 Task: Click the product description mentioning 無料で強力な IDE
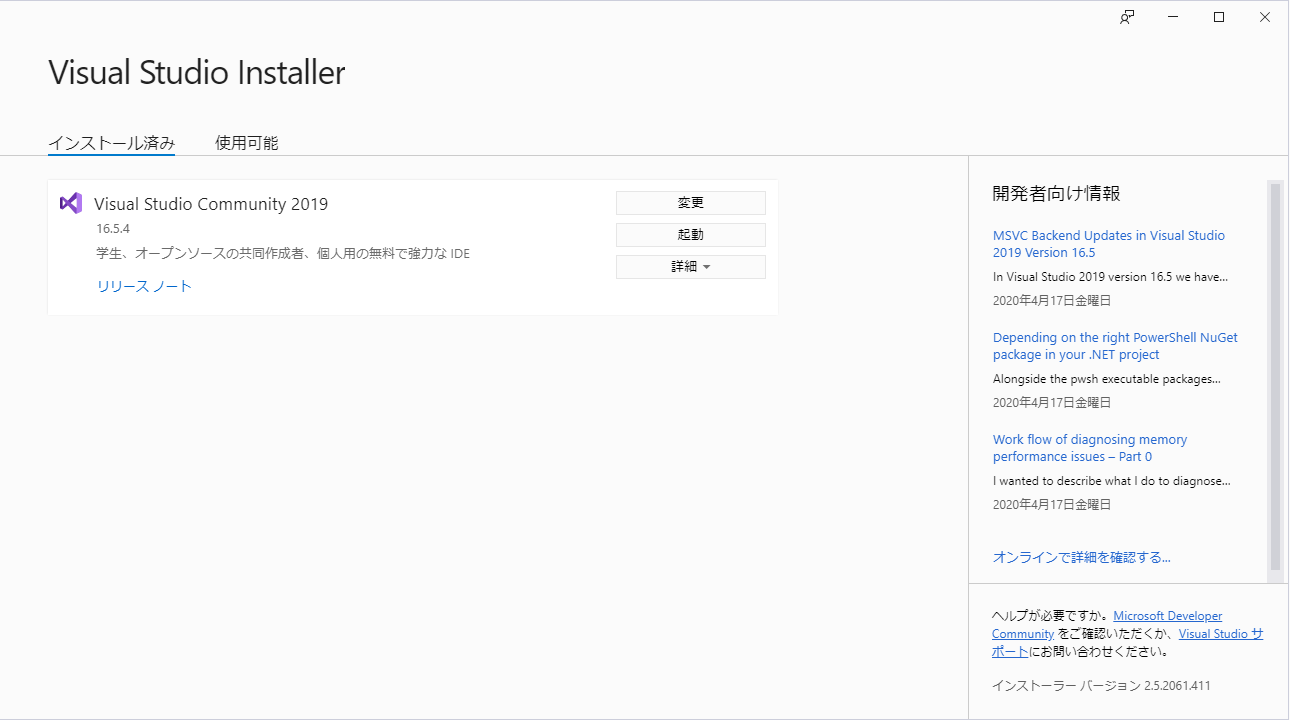283,254
